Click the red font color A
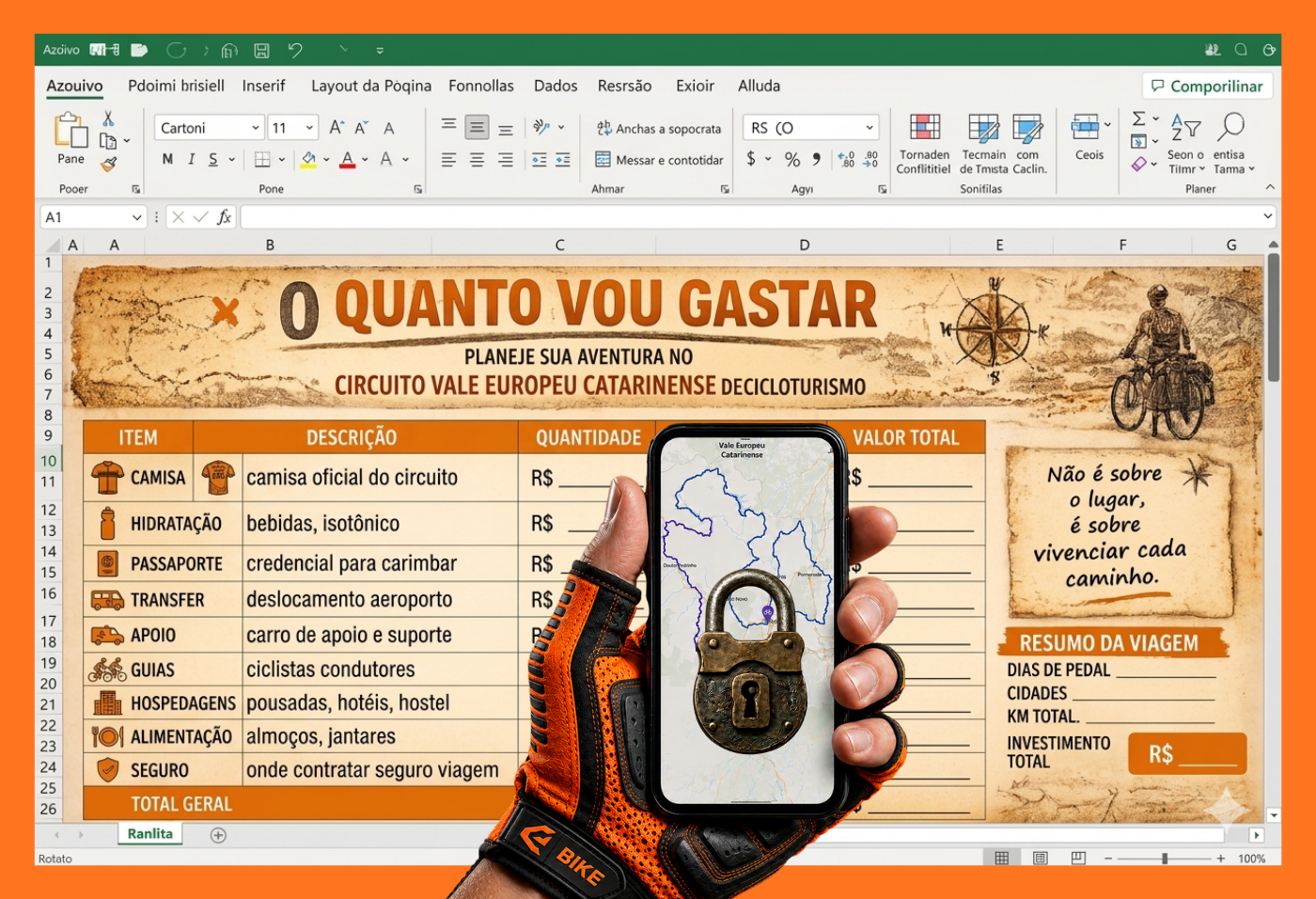The image size is (1316, 899). coord(348,160)
